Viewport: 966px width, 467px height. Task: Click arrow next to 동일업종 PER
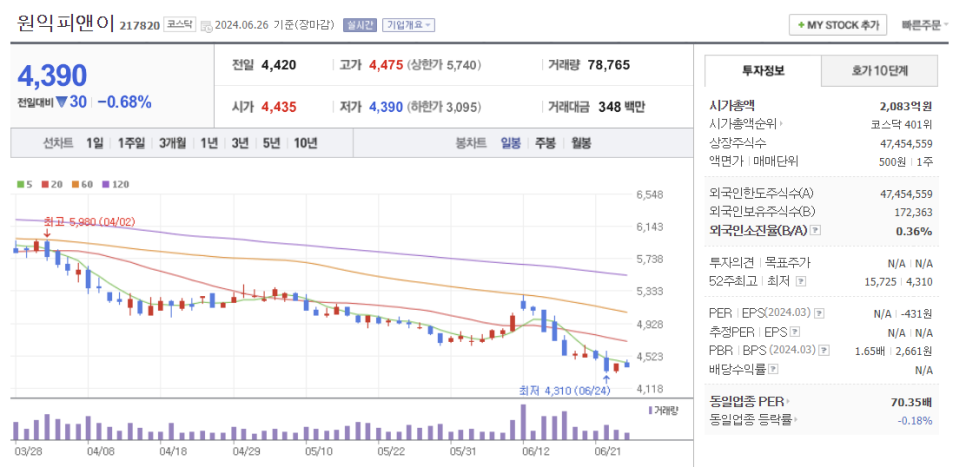(788, 402)
